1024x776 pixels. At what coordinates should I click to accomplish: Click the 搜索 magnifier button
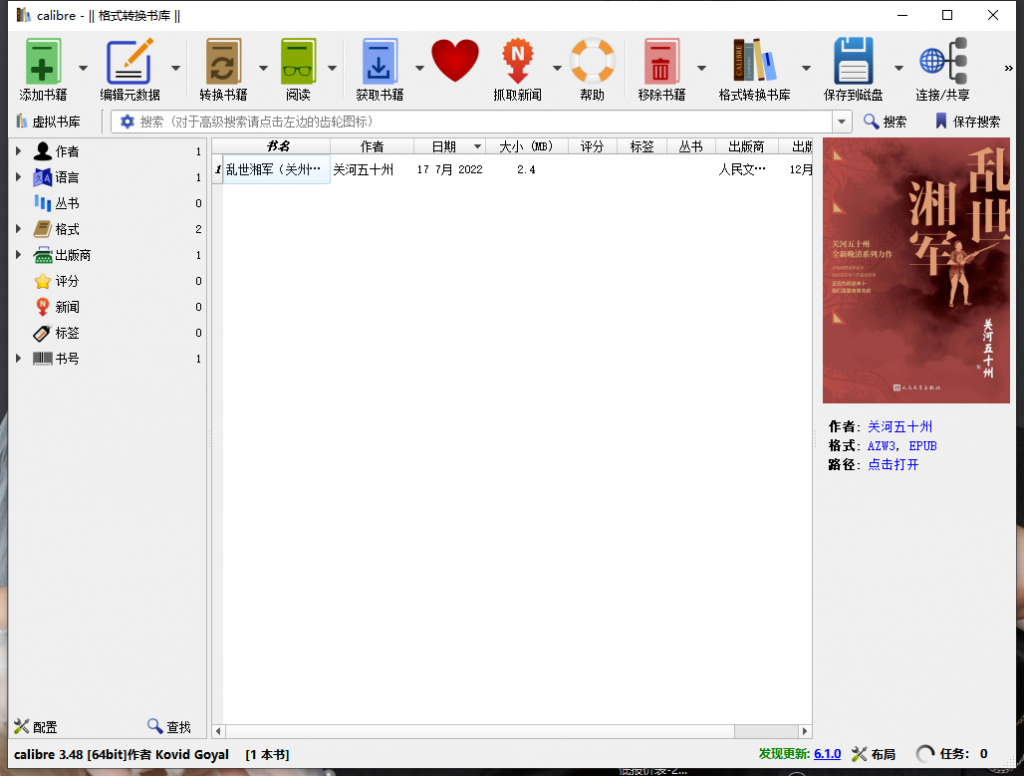(x=885, y=121)
